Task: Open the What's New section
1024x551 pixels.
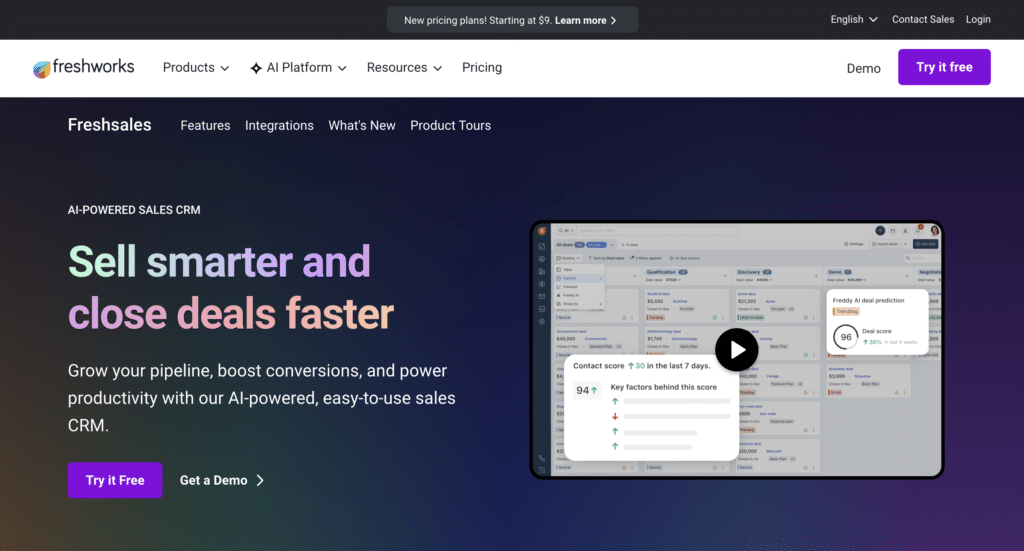Action: (362, 125)
